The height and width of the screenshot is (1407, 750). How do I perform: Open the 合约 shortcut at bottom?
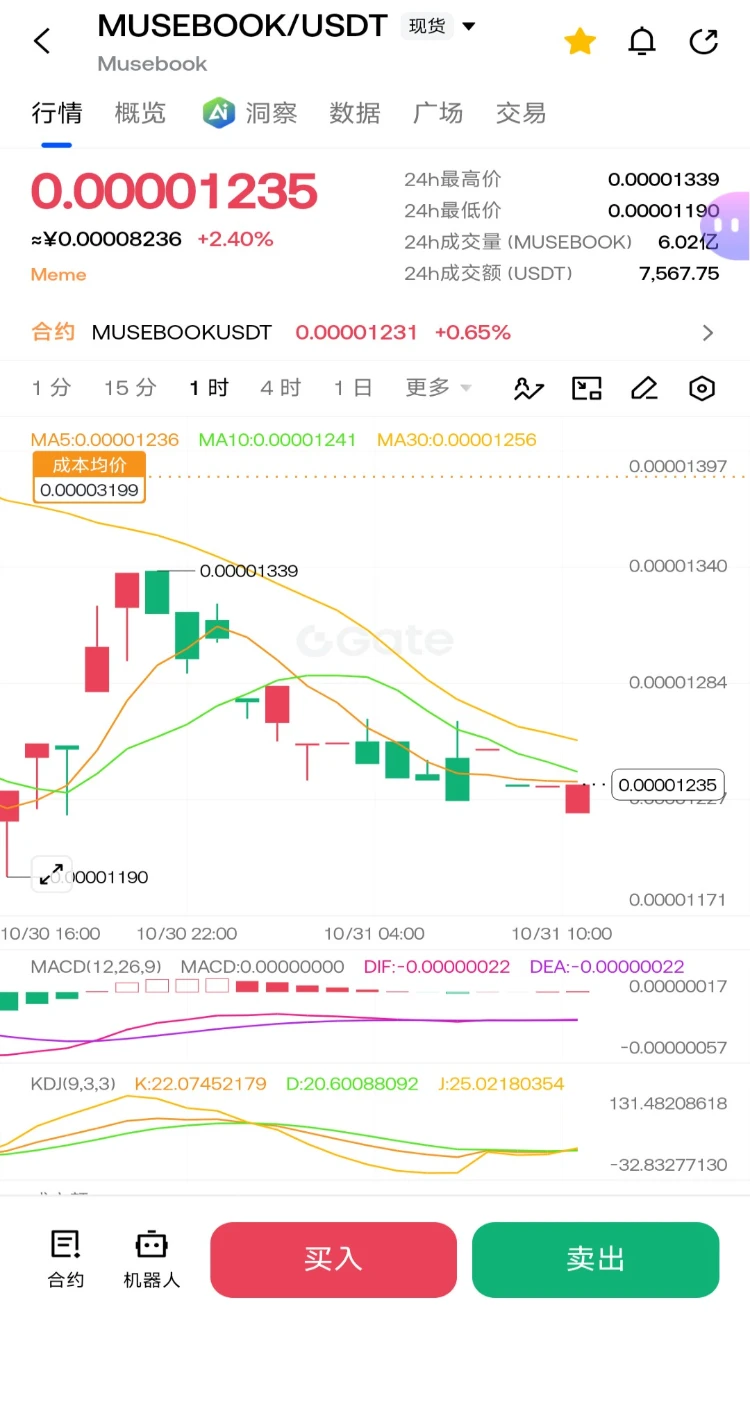click(x=66, y=1259)
